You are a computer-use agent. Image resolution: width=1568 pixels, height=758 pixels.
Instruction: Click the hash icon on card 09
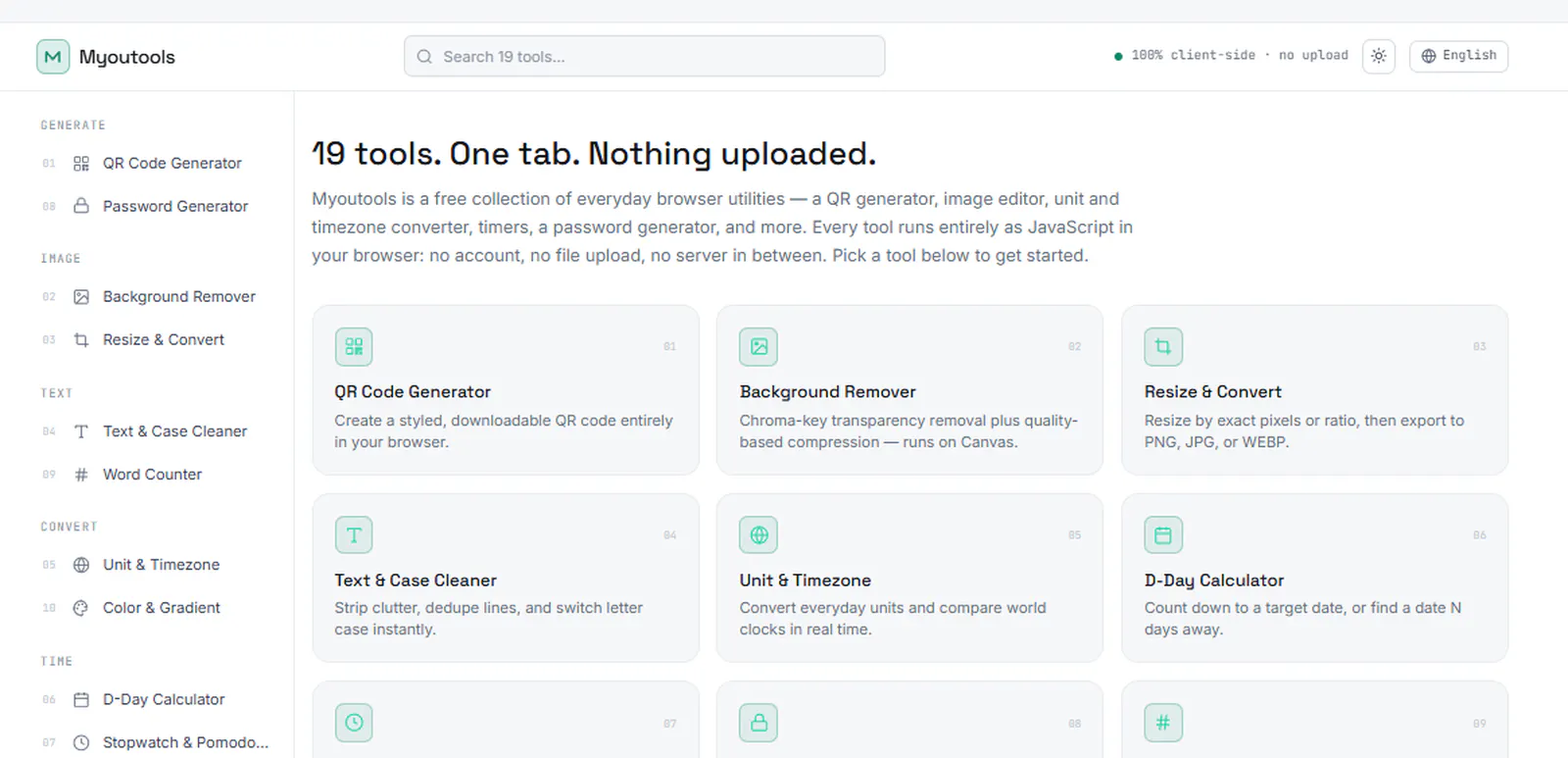1163,723
